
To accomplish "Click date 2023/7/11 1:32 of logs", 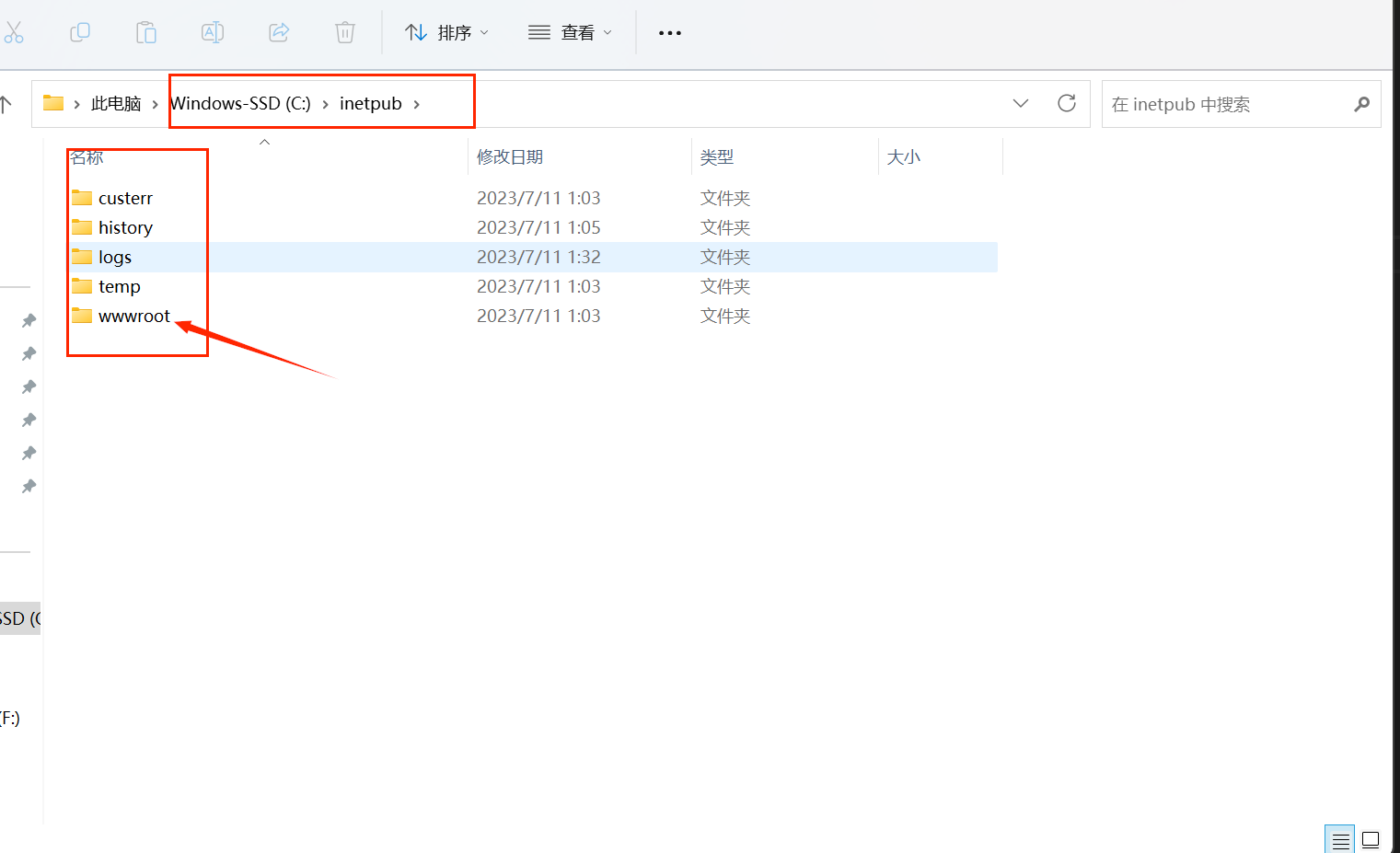I will (x=538, y=257).
